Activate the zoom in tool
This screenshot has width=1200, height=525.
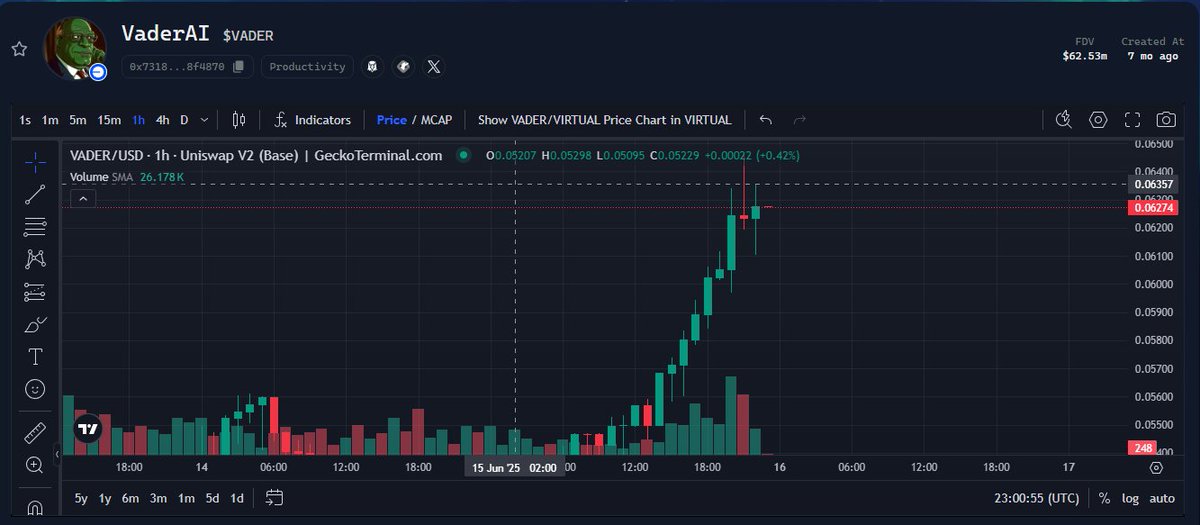pyautogui.click(x=35, y=465)
